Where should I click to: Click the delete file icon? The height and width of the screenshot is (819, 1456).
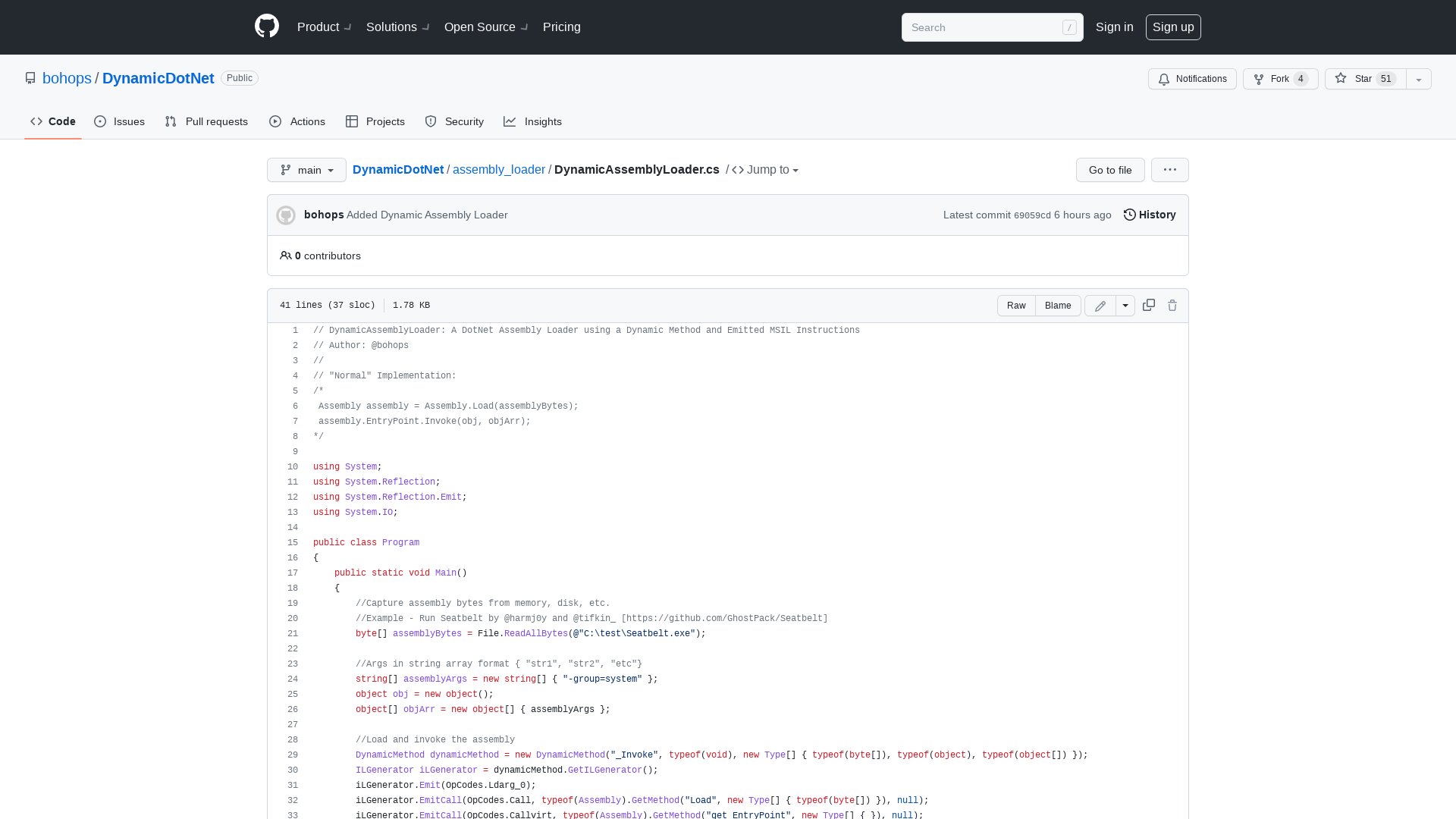pyautogui.click(x=1172, y=305)
